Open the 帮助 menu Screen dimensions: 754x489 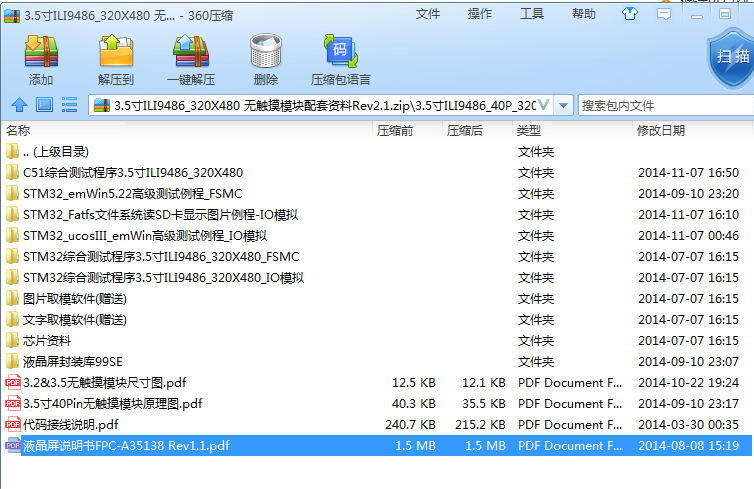click(583, 14)
